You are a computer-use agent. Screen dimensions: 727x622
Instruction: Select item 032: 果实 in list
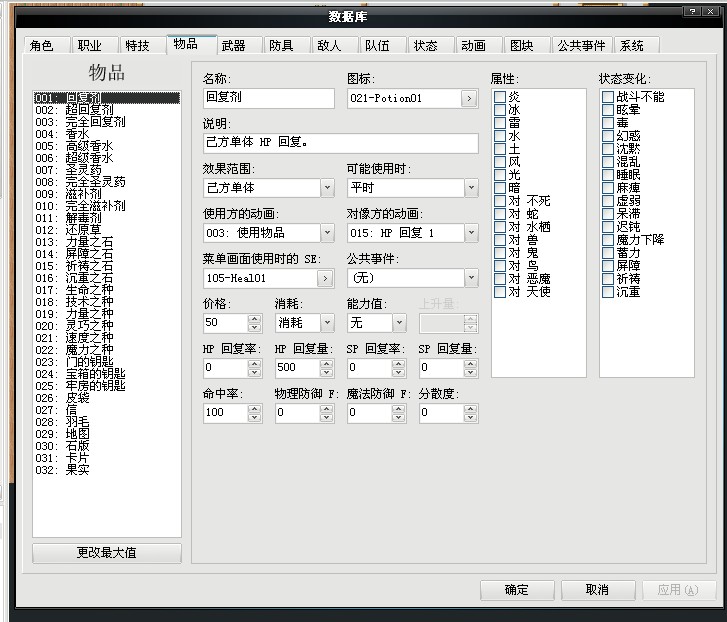point(106,470)
